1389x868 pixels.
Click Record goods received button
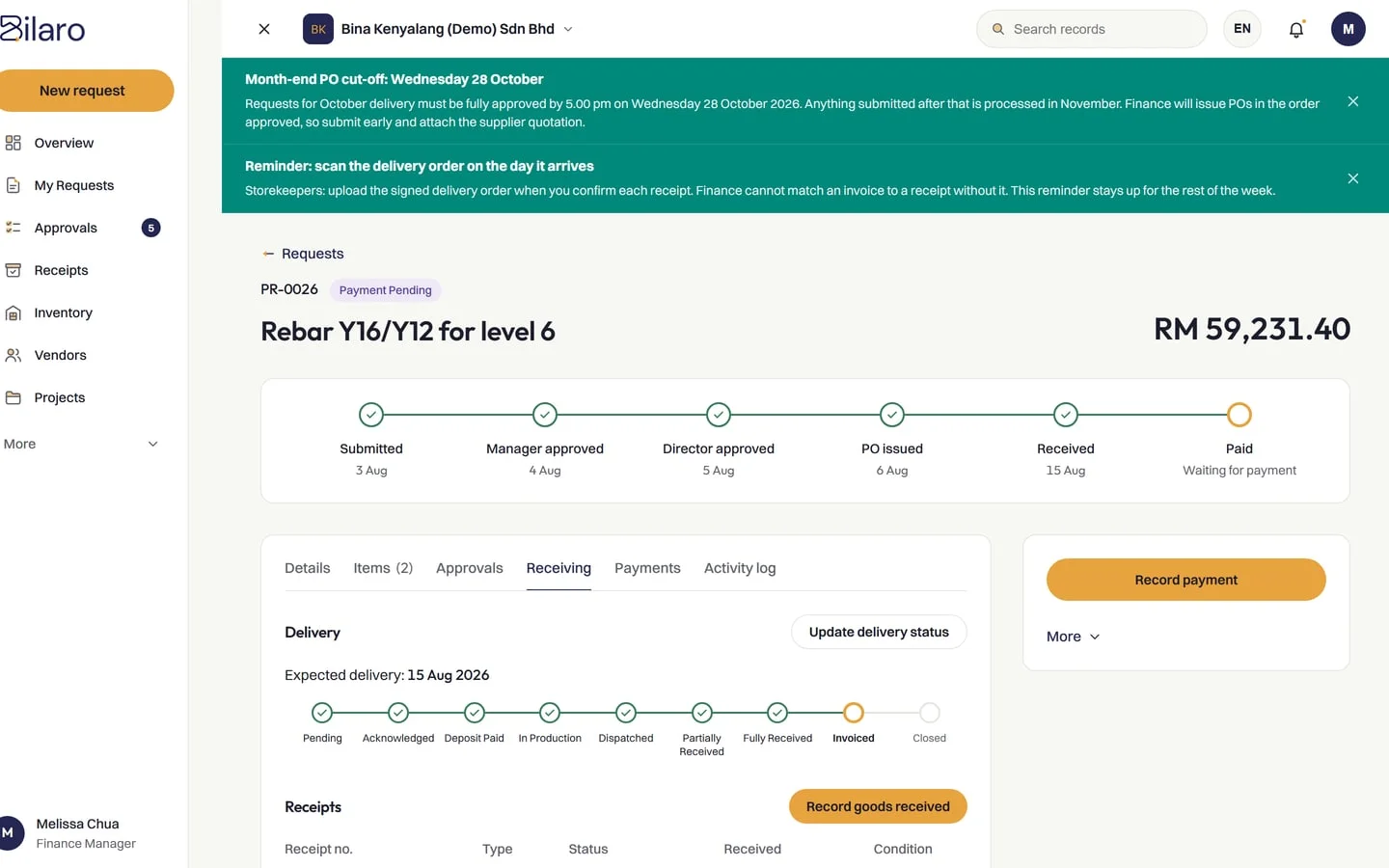[878, 806]
